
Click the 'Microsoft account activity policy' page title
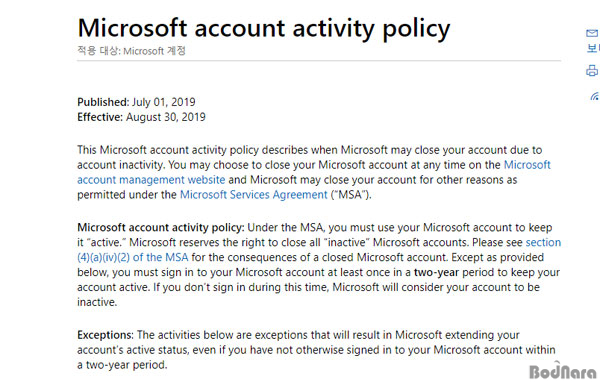tap(264, 28)
